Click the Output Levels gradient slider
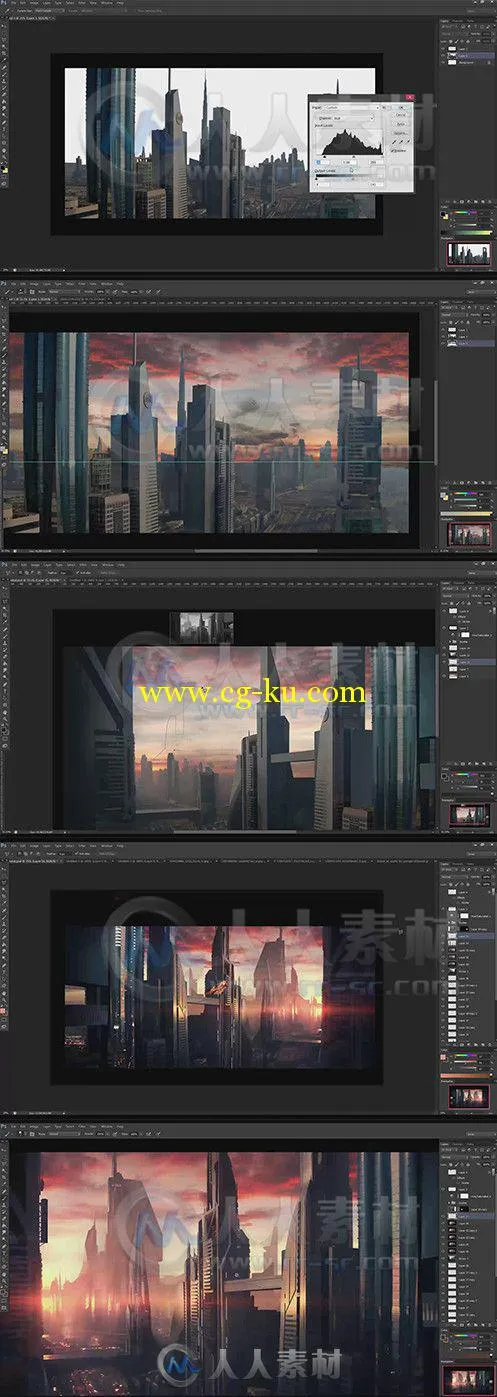Viewport: 497px width, 1397px height. click(349, 175)
